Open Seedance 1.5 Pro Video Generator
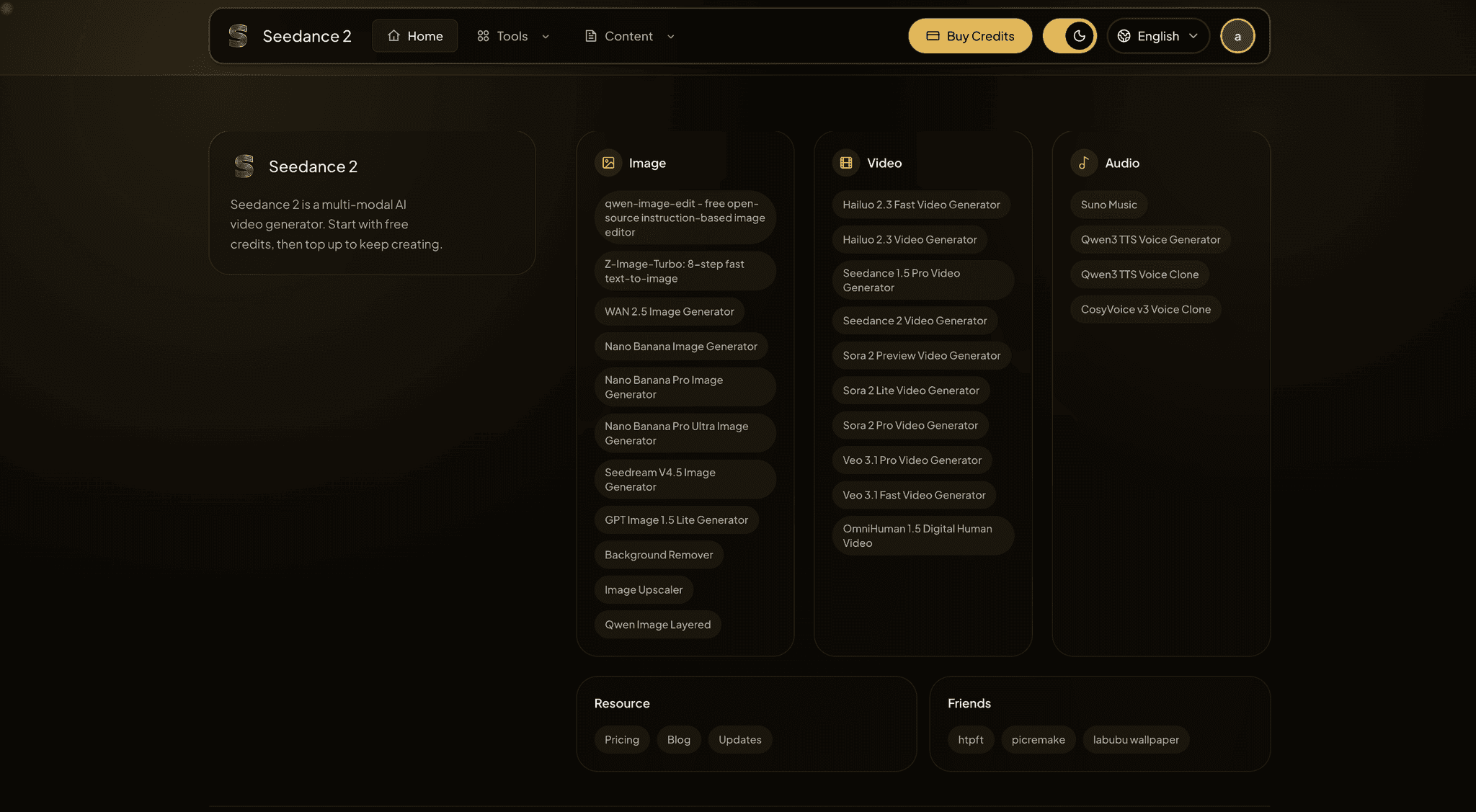 click(x=923, y=280)
